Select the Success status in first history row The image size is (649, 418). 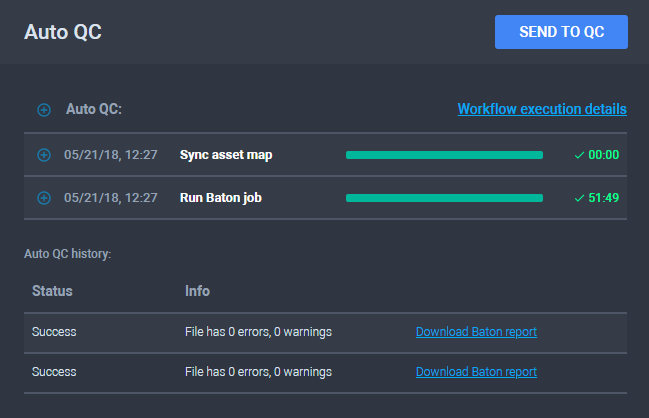(x=54, y=332)
